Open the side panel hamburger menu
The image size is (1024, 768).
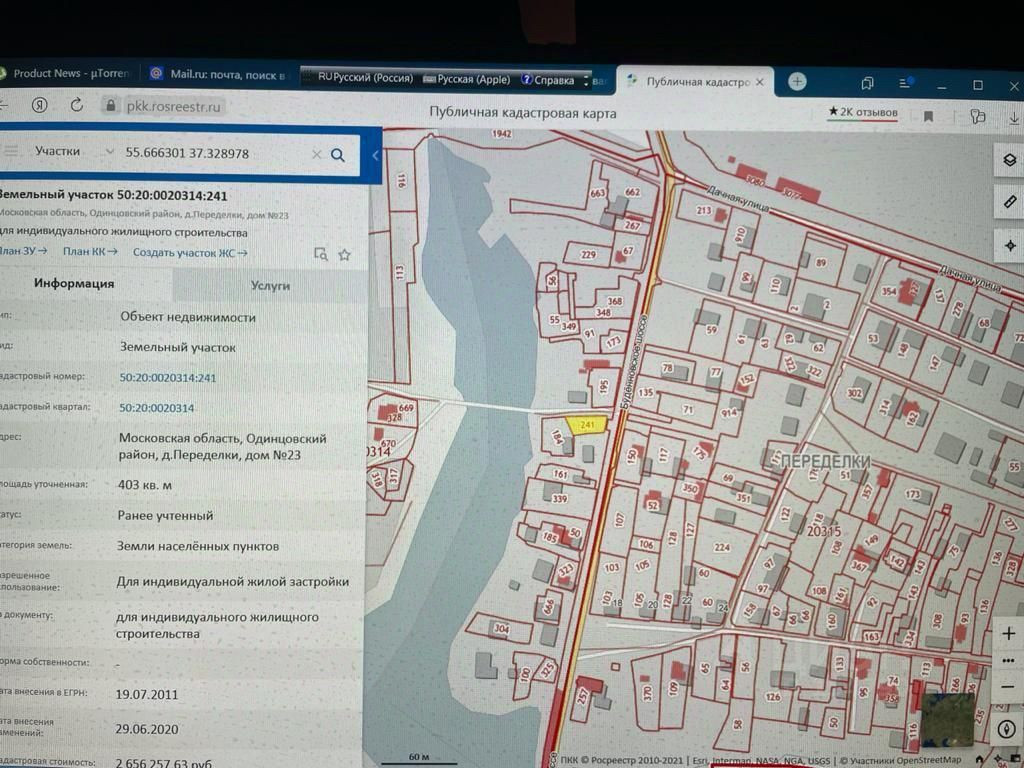pos(11,151)
